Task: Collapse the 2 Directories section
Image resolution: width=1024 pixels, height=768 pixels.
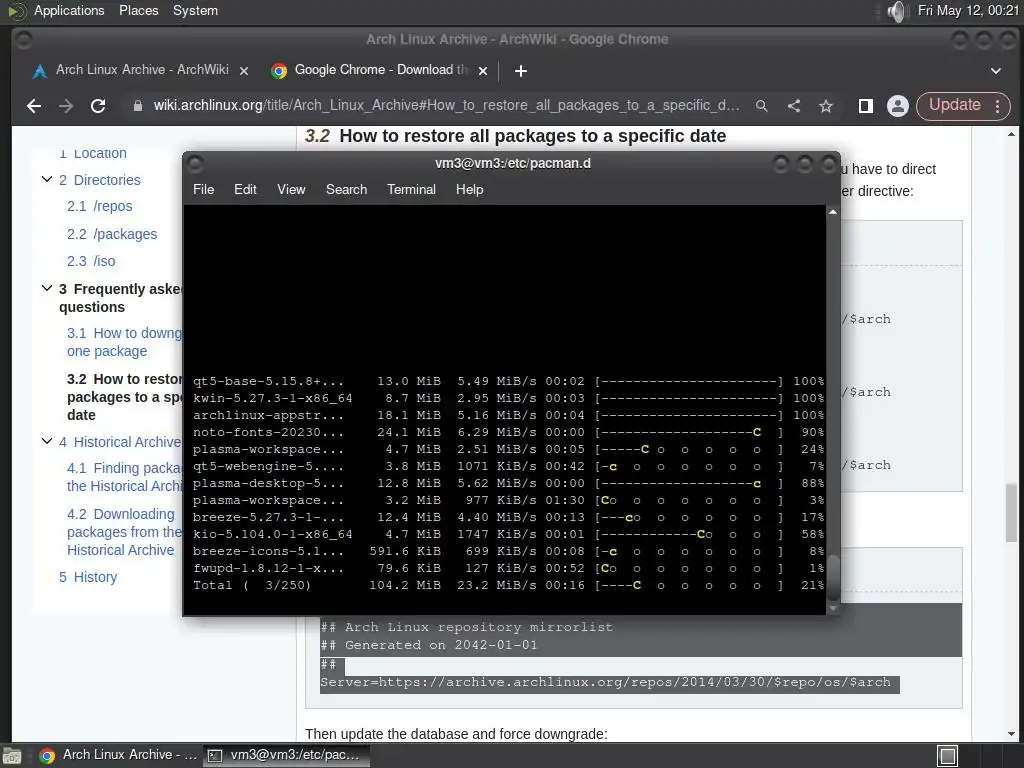Action: [x=47, y=179]
